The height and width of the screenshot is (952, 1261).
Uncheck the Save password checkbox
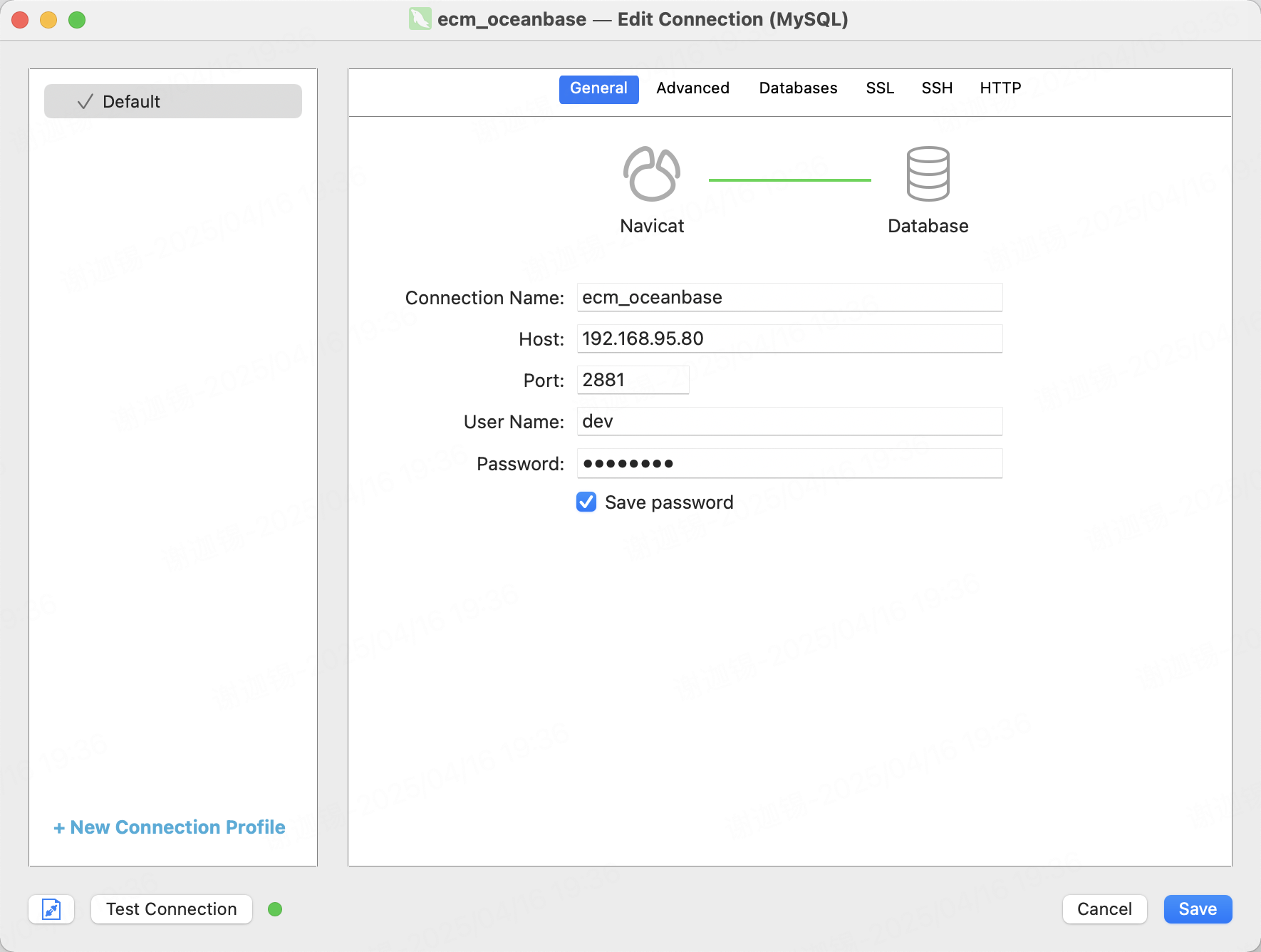[586, 502]
